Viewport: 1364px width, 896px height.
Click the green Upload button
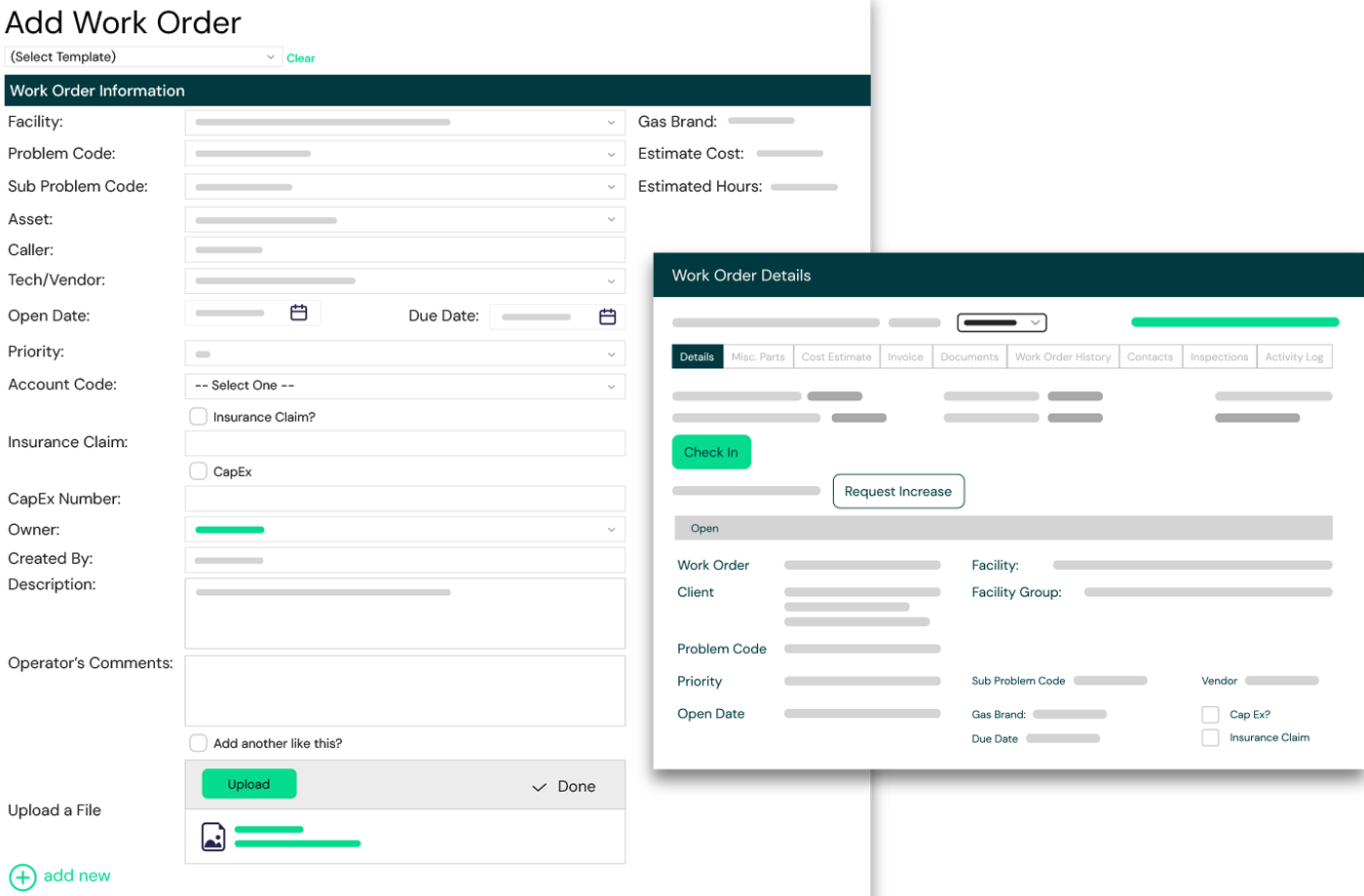click(249, 785)
